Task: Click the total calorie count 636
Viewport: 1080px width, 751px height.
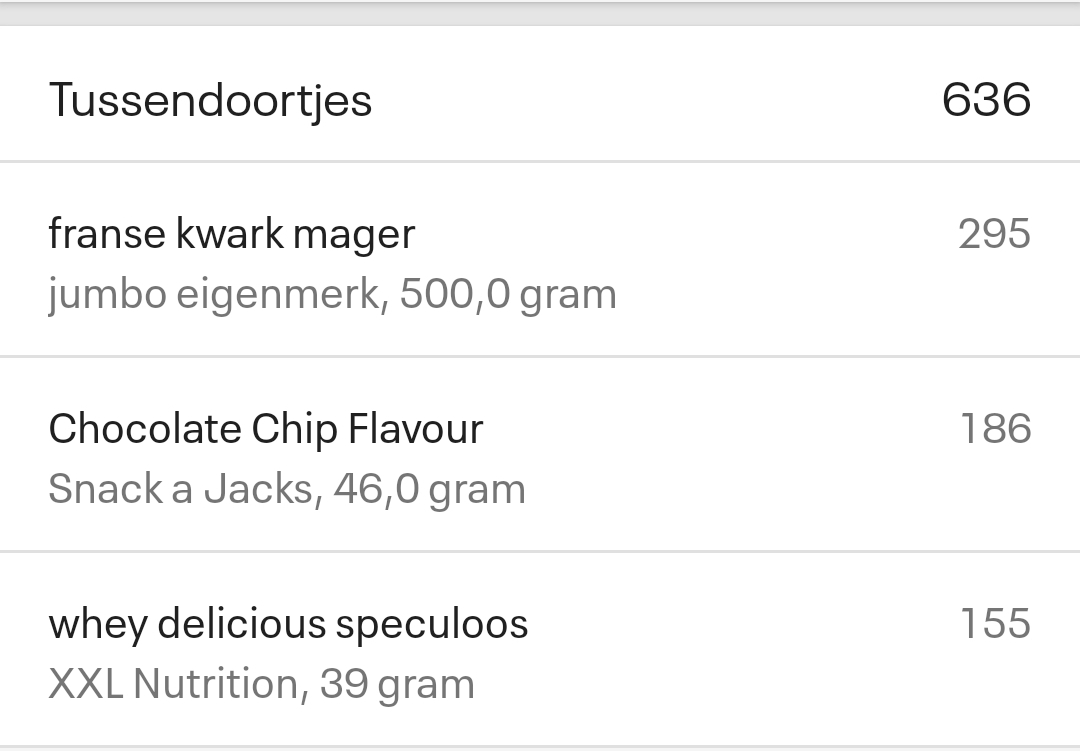Action: [986, 99]
